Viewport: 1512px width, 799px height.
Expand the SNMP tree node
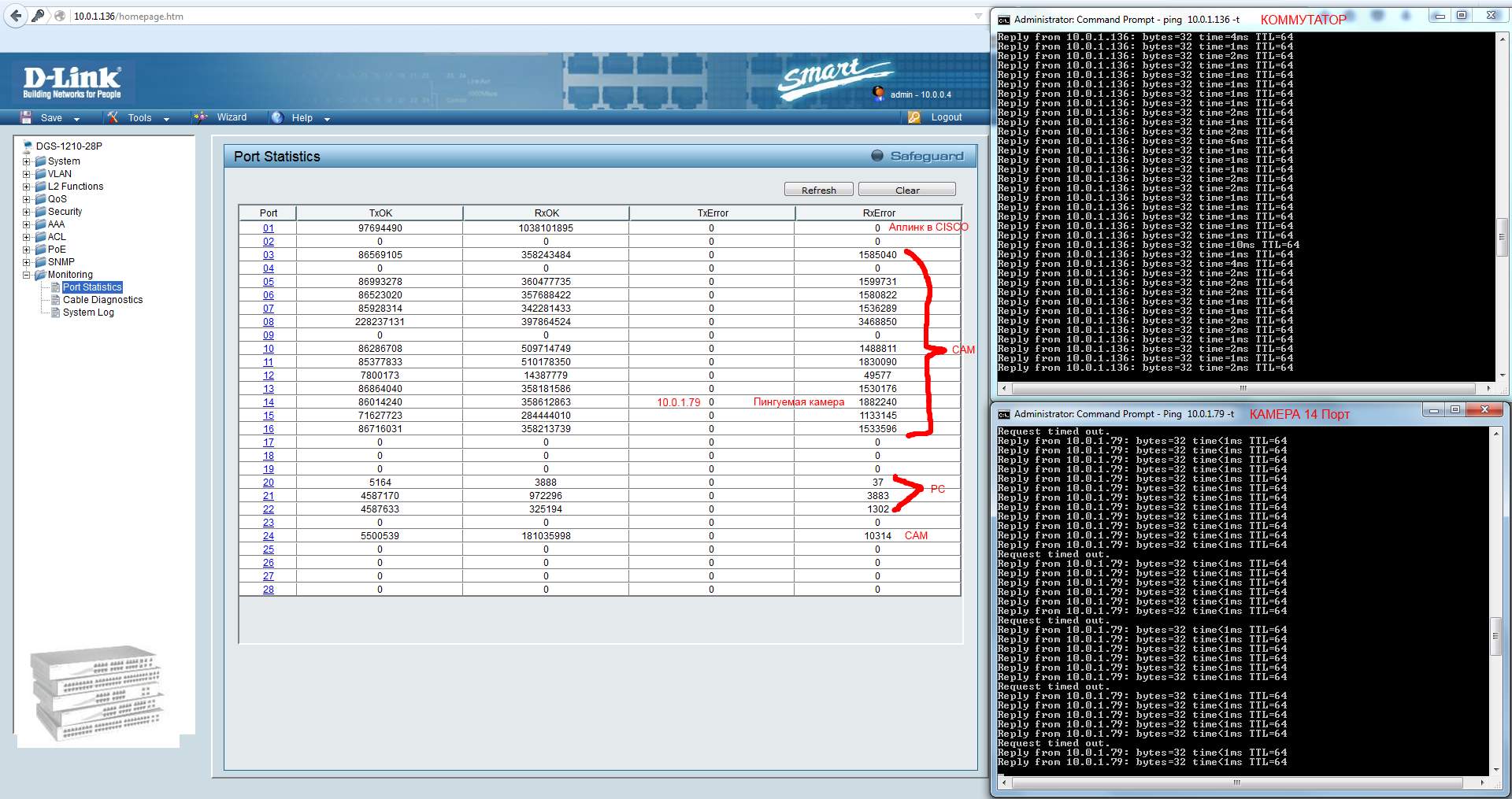tap(27, 262)
